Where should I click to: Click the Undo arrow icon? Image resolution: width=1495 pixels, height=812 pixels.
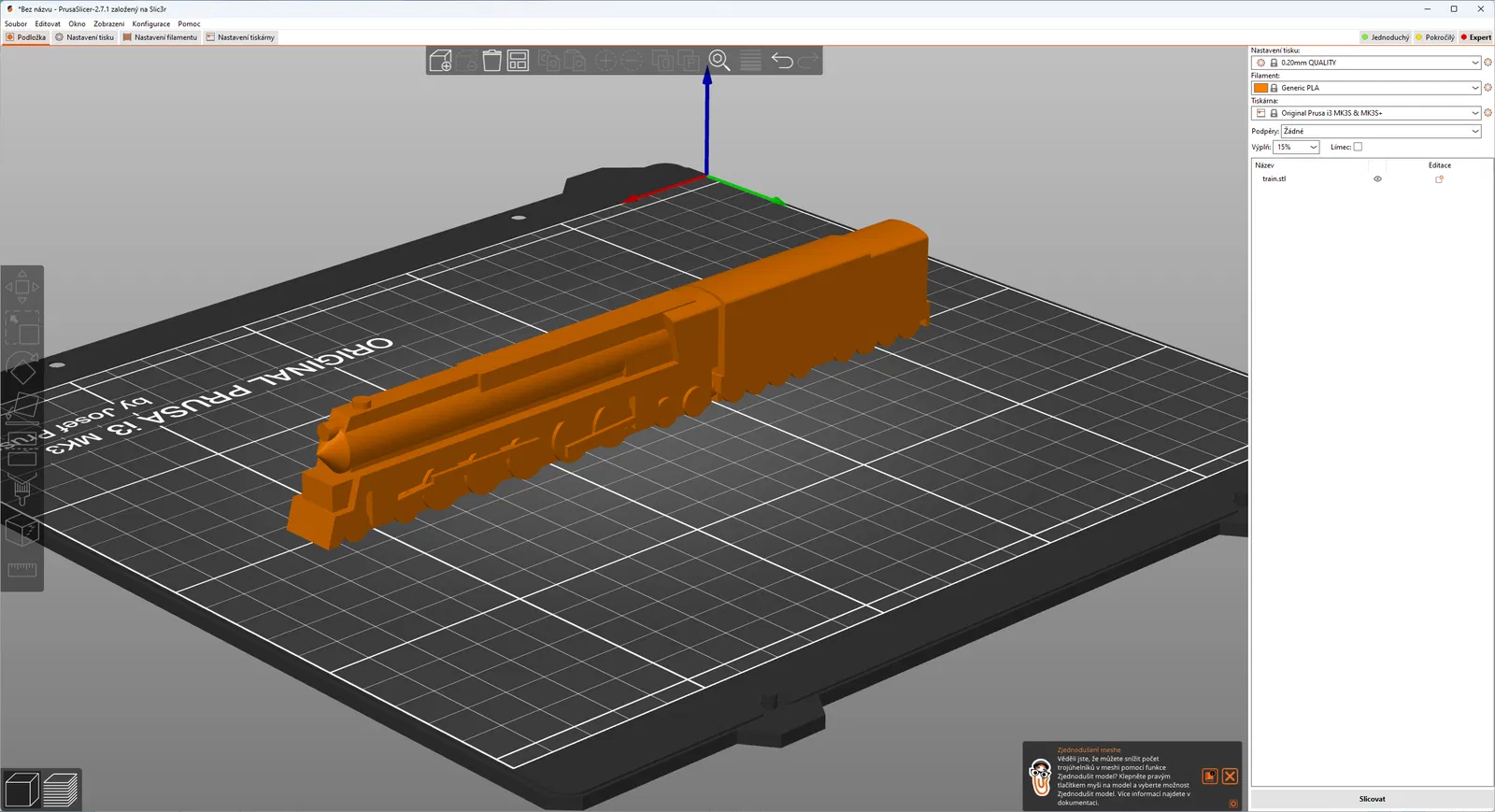coord(782,61)
